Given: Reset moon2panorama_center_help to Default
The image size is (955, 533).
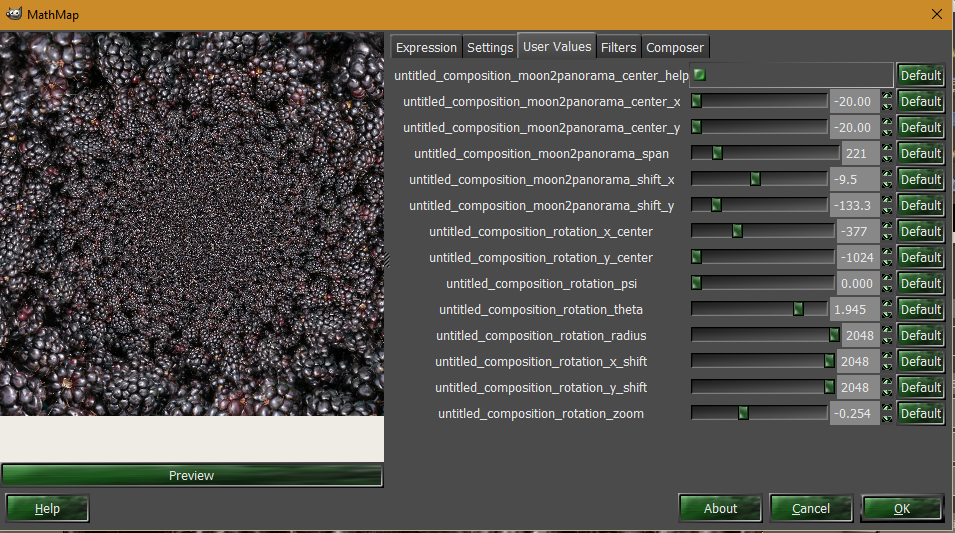Looking at the screenshot, I should click(920, 76).
